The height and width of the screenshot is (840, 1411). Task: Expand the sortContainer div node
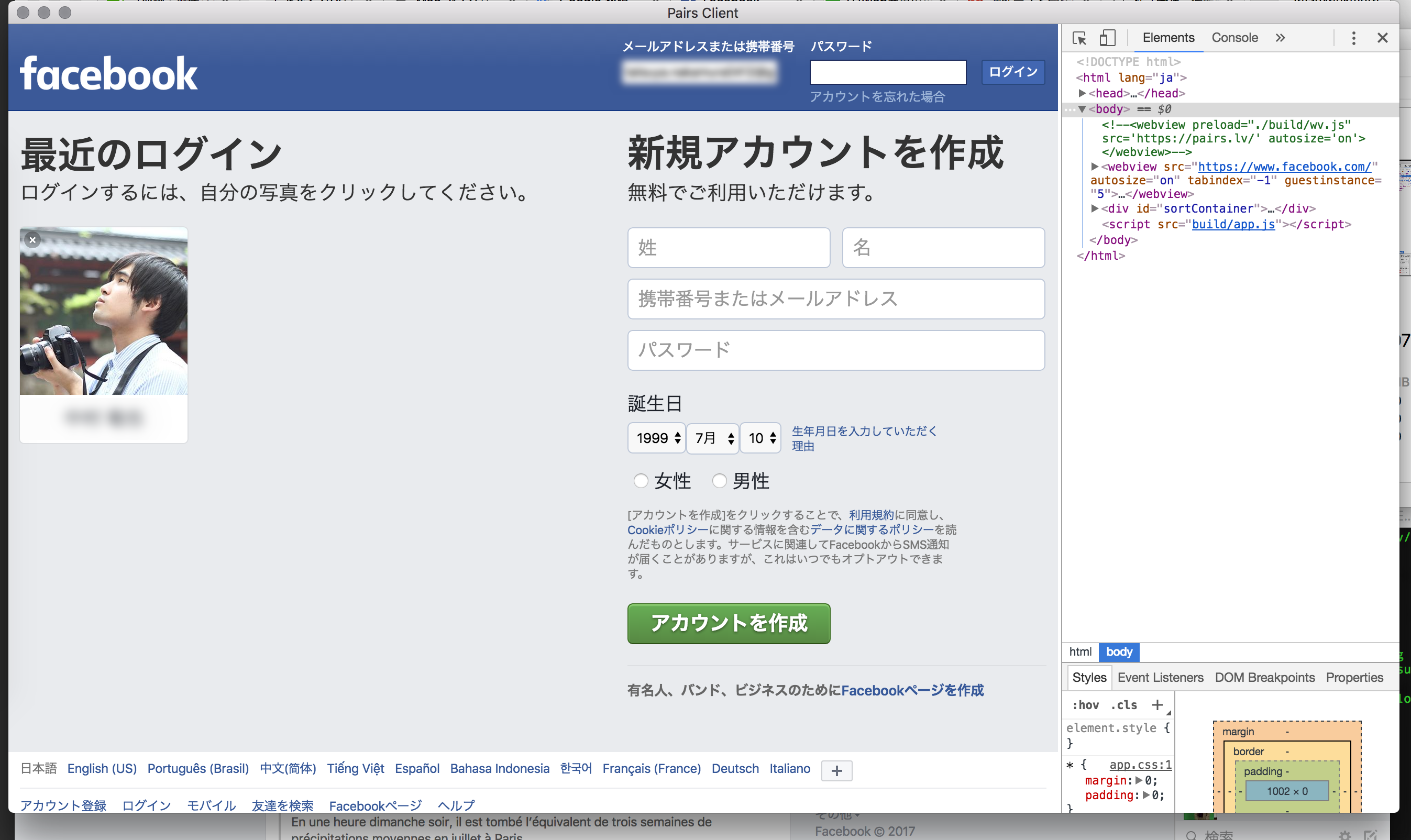(1095, 208)
